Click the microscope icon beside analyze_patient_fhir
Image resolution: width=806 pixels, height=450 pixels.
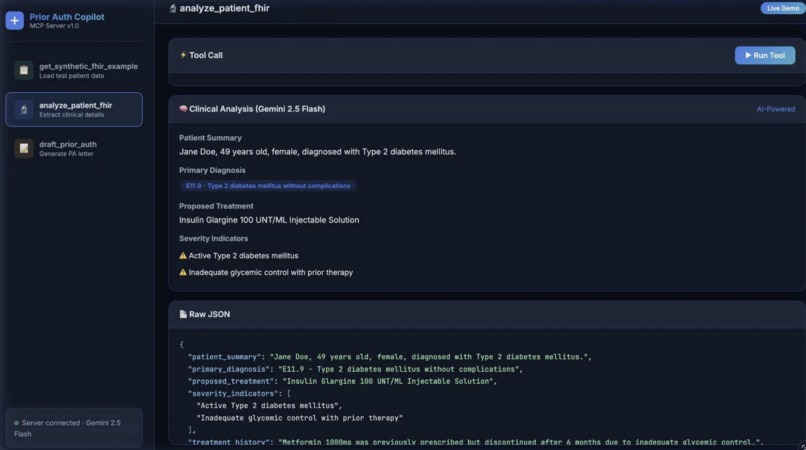point(24,110)
